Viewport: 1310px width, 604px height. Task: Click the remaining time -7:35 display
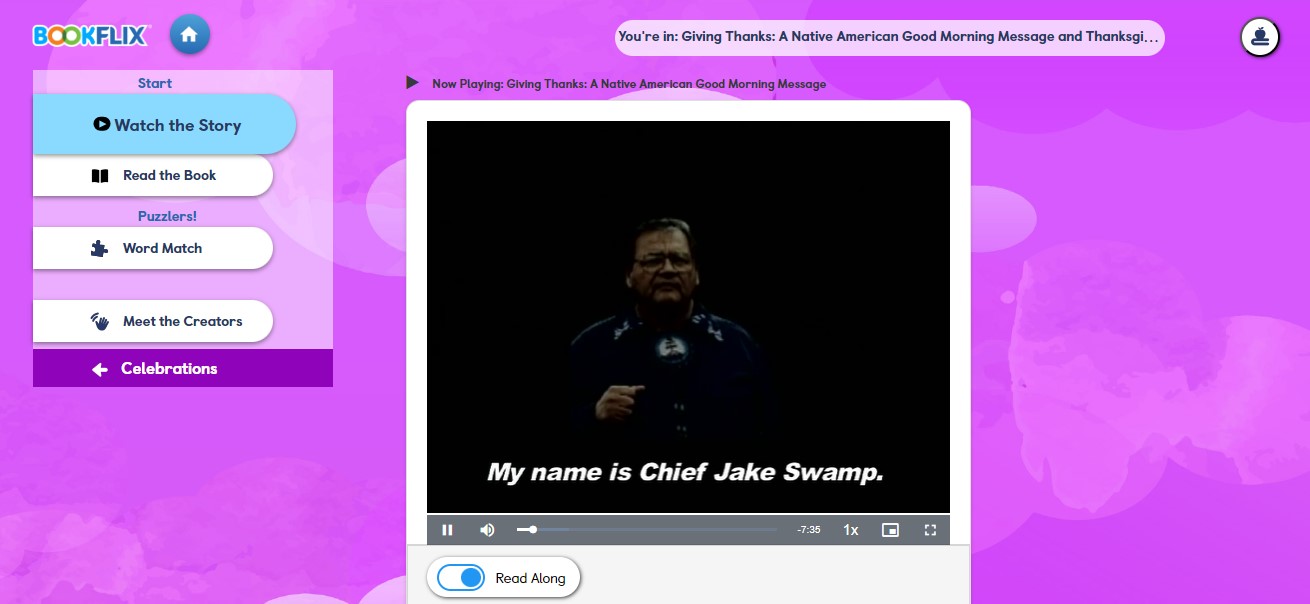pyautogui.click(x=809, y=530)
